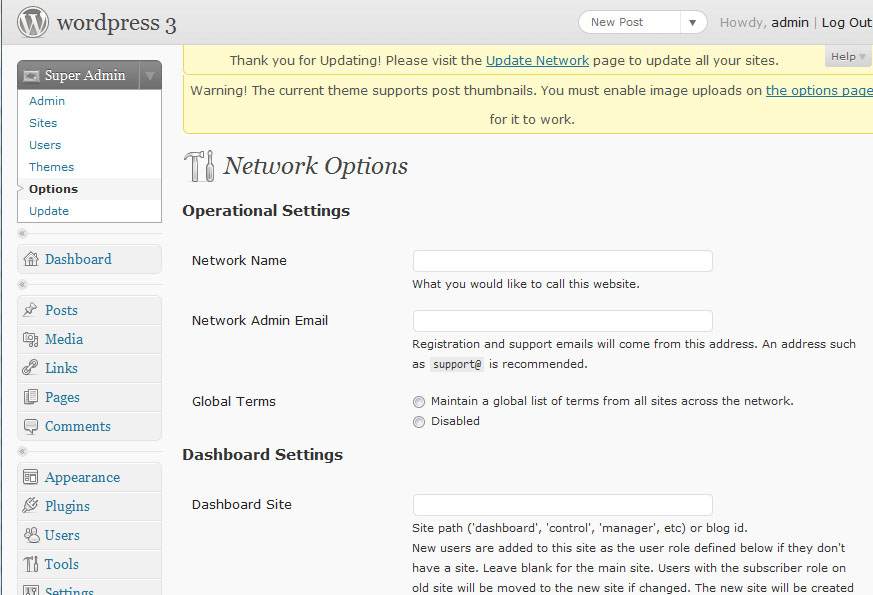The width and height of the screenshot is (873, 595).
Task: Click the Tools hammer icon in sidebar
Action: [31, 564]
